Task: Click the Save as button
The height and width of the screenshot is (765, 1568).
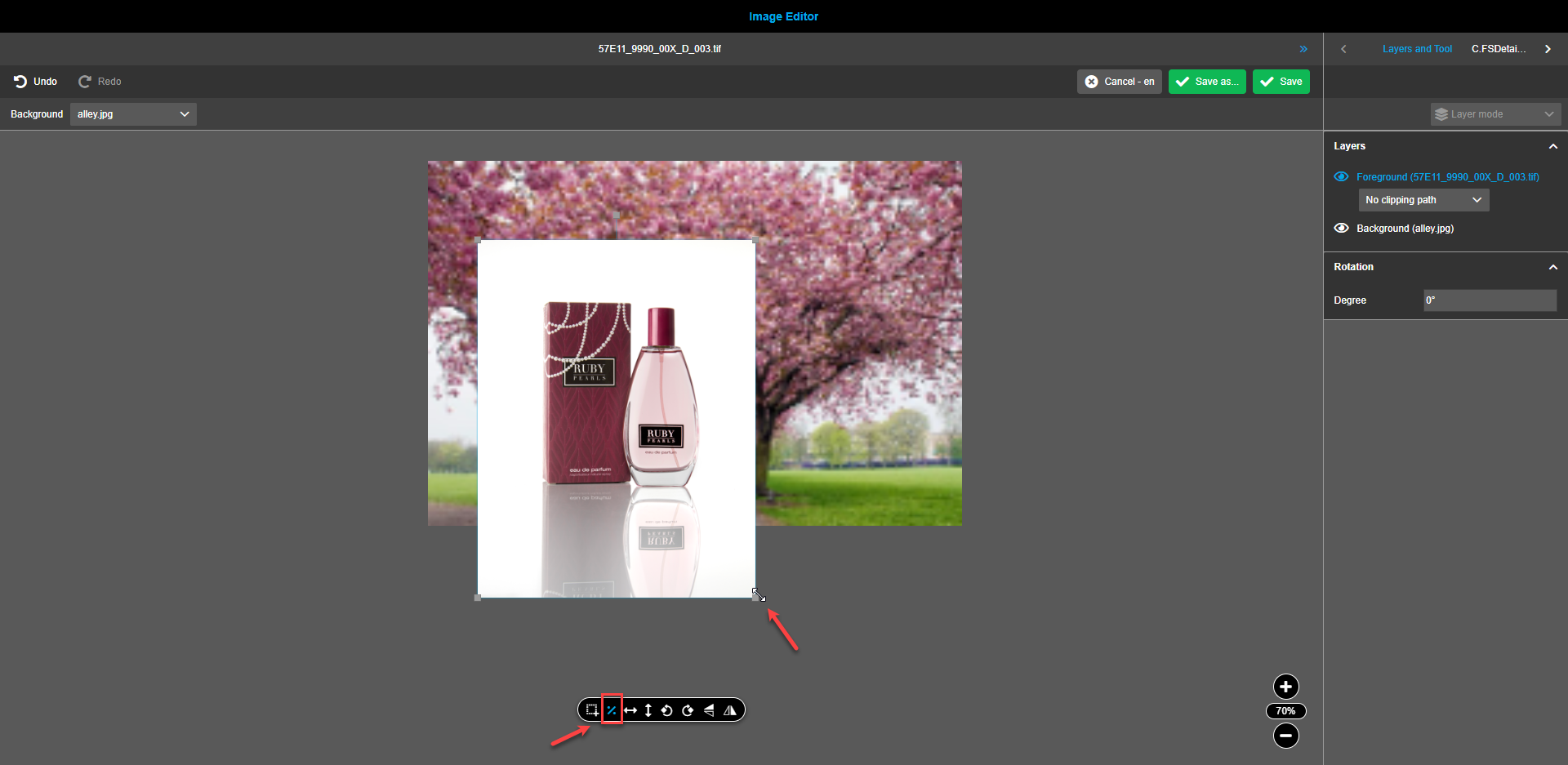Action: (x=1207, y=81)
